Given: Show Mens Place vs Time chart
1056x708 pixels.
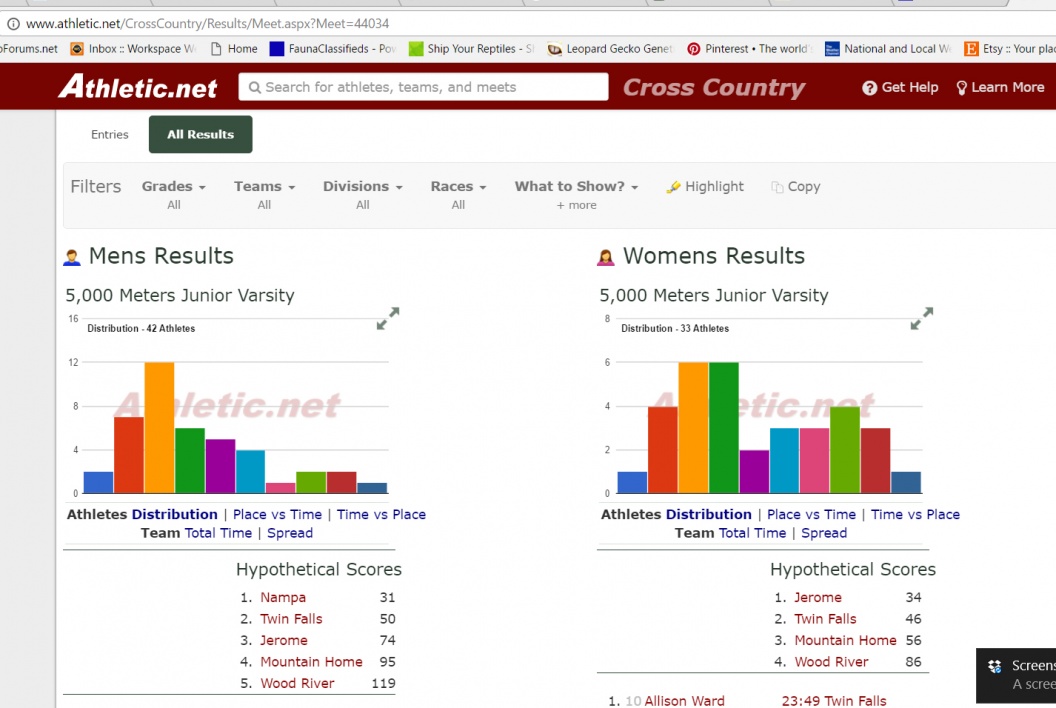Looking at the screenshot, I should click(x=277, y=515).
